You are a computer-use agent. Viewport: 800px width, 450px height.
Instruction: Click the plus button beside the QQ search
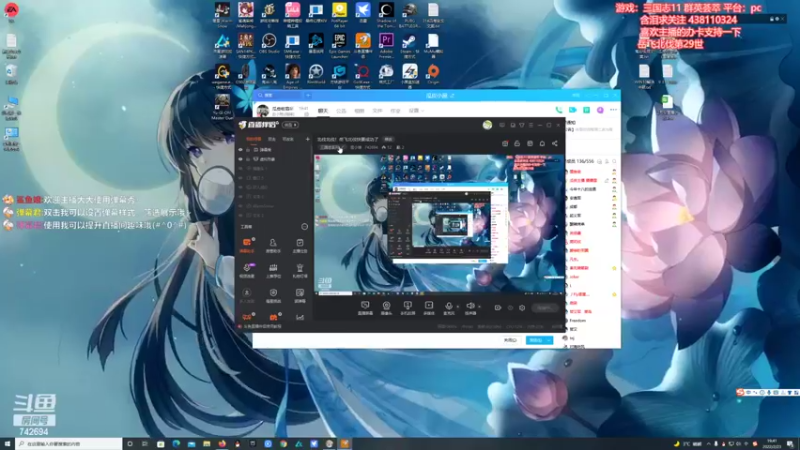(308, 95)
